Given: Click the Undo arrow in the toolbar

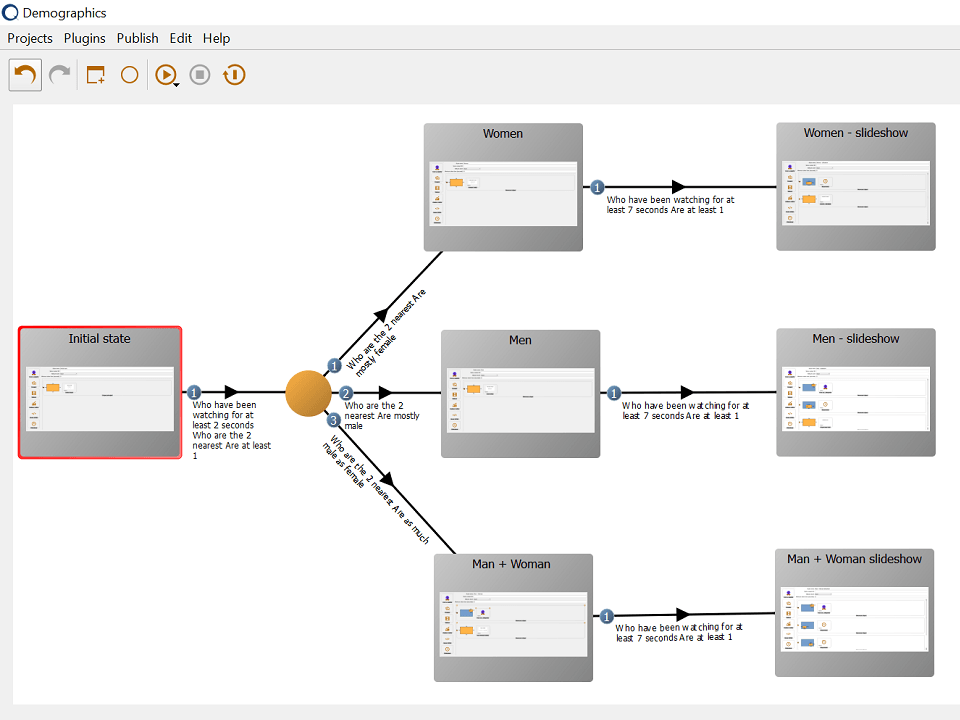Looking at the screenshot, I should 25,75.
